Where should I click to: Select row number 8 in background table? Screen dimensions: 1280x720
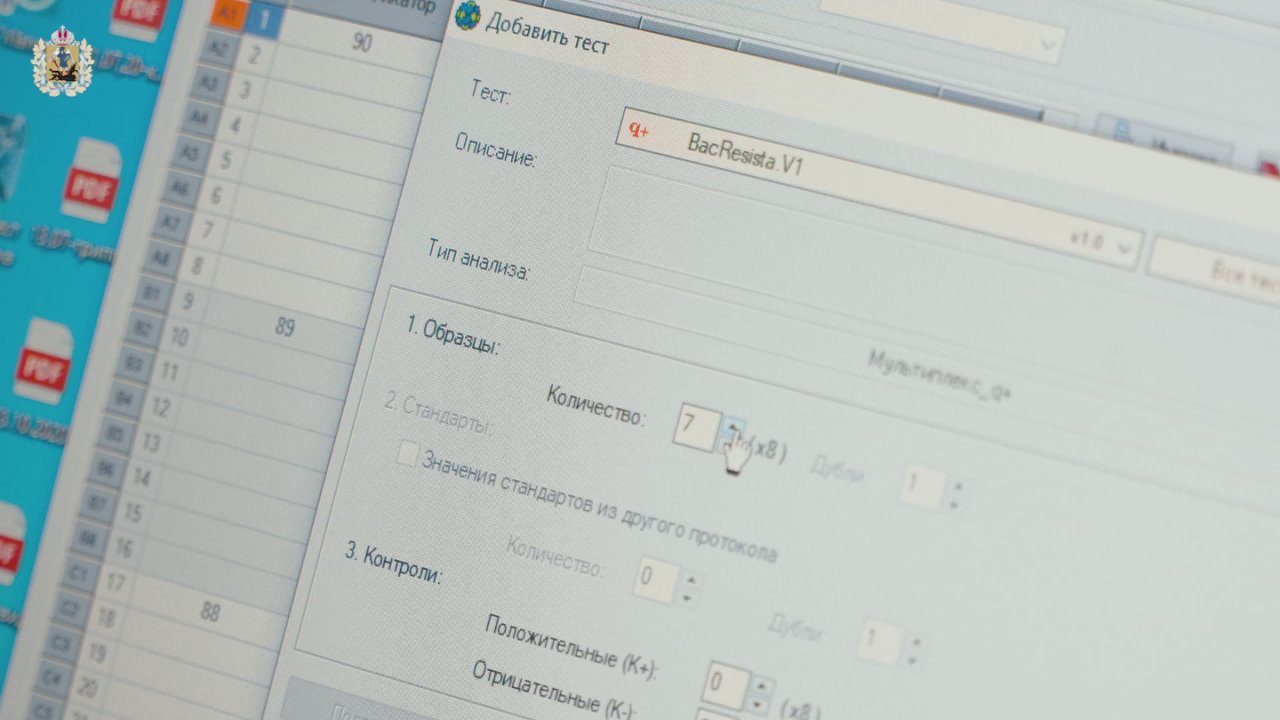[197, 266]
